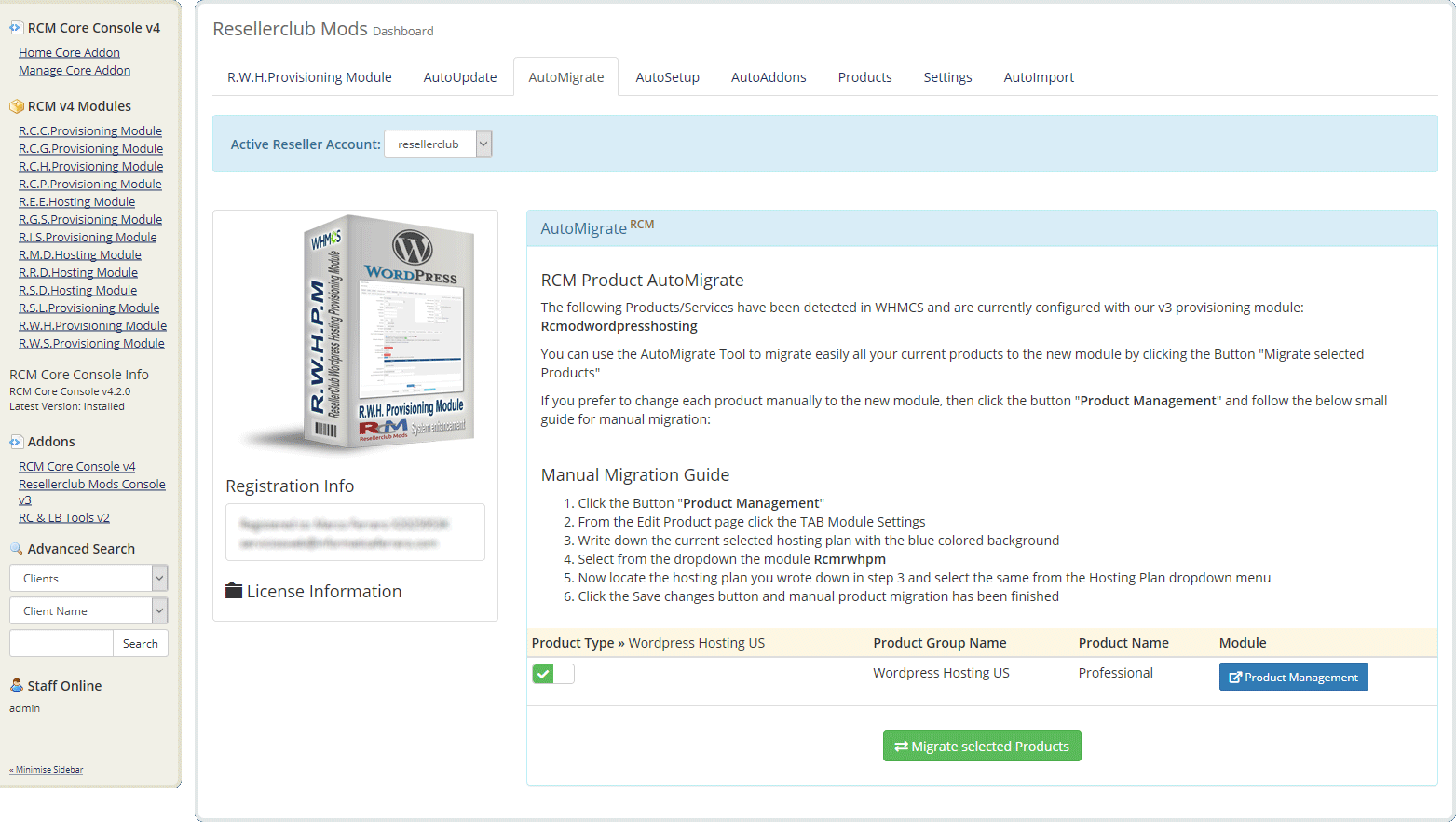The image size is (1456, 822).
Task: Open the Home Core Addon link
Action: pos(69,53)
